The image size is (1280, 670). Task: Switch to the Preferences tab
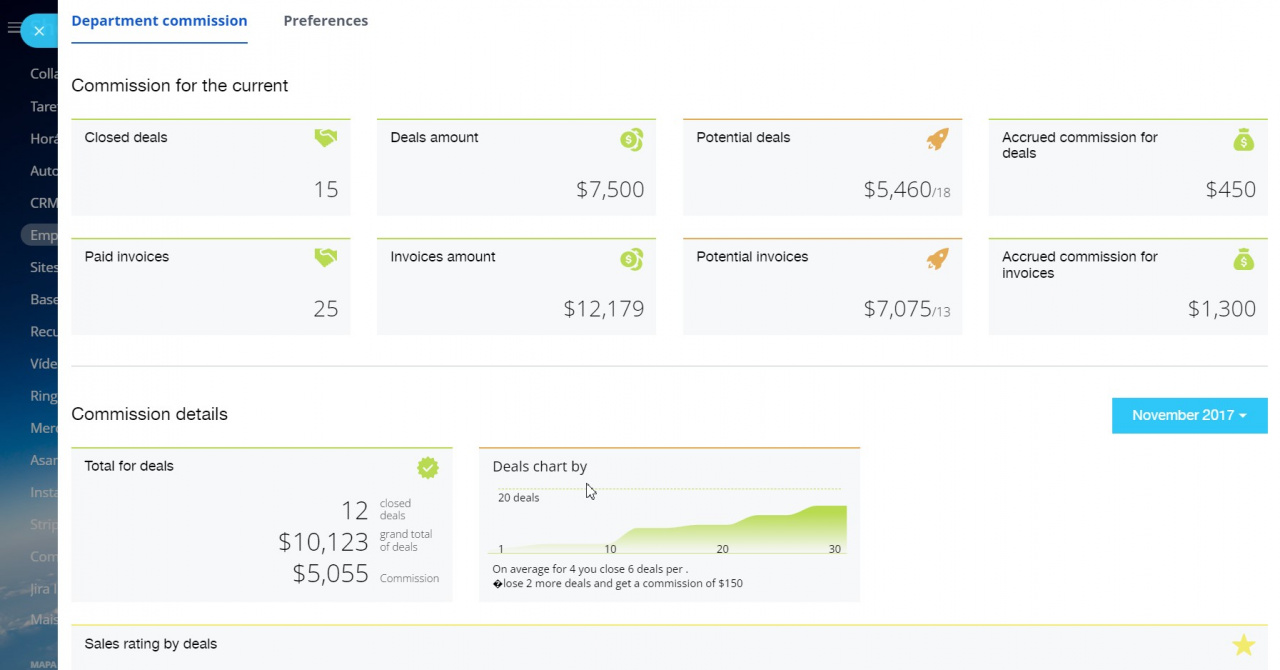pyautogui.click(x=325, y=21)
